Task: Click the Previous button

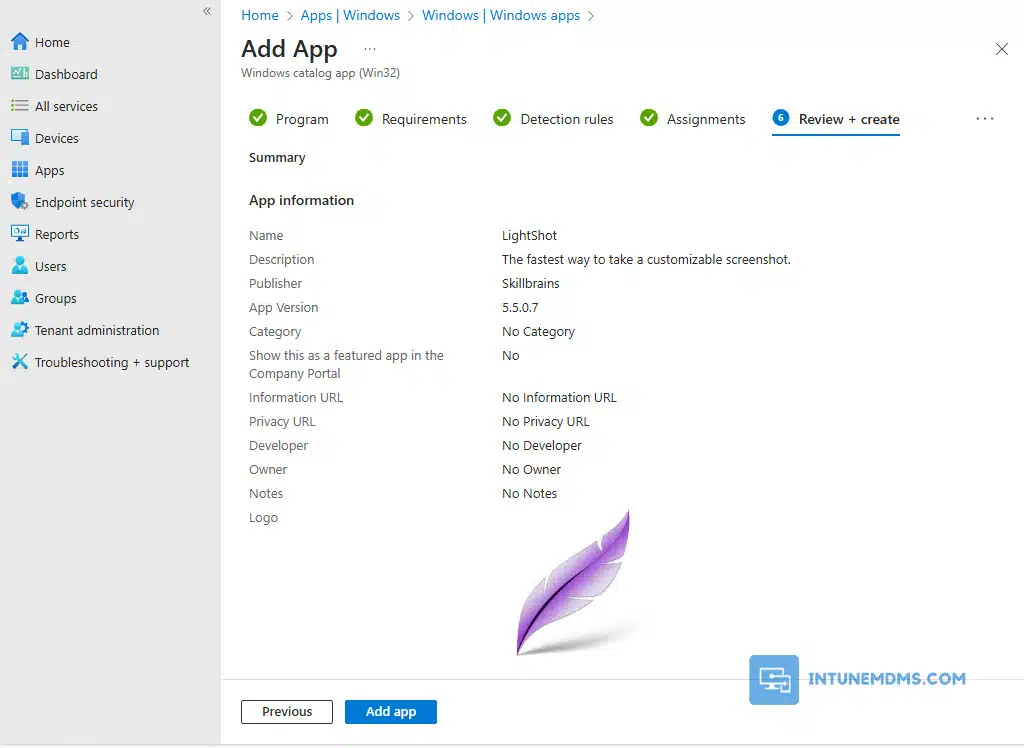Action: 287,712
